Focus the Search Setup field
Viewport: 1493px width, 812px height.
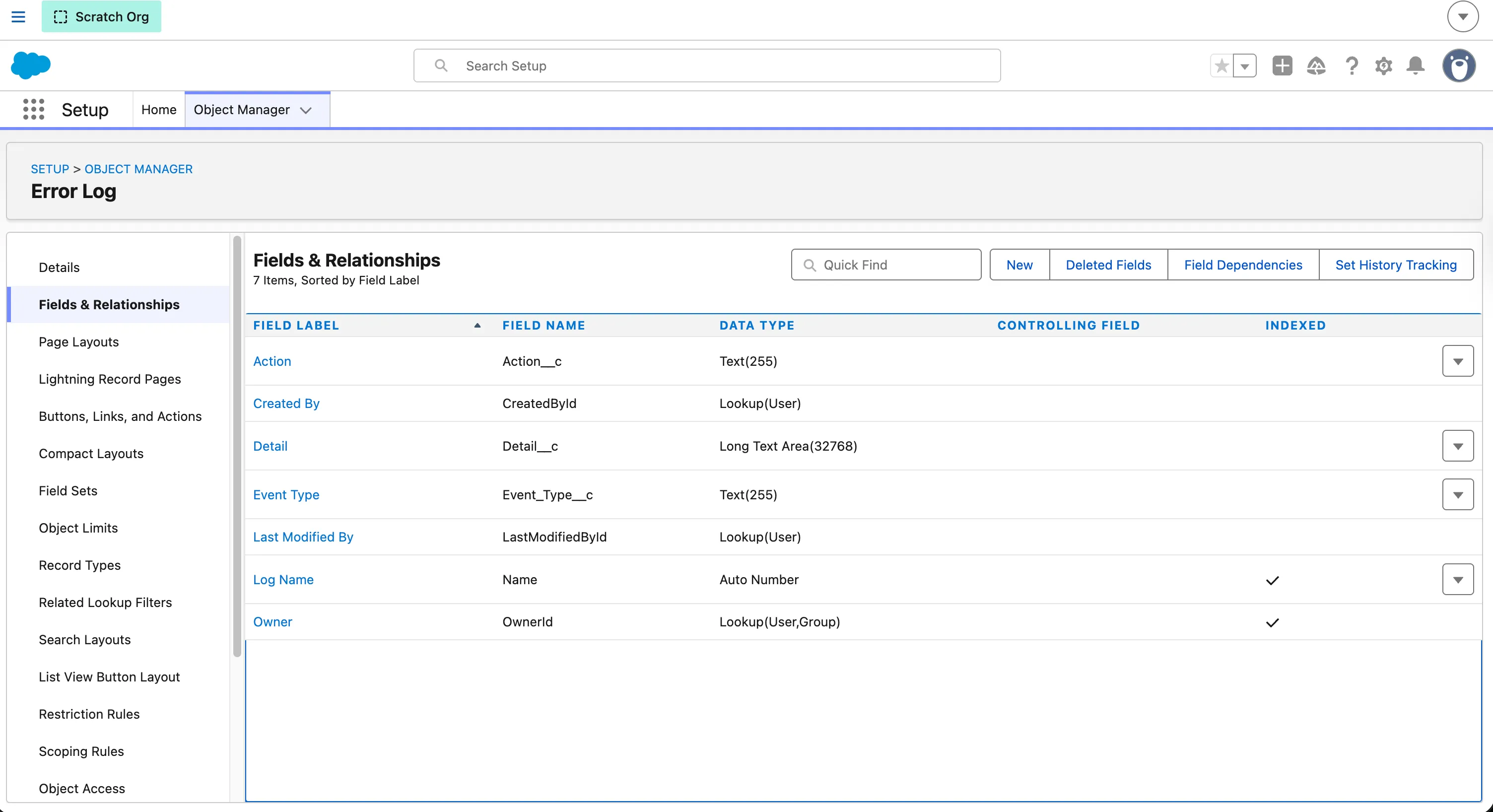706,66
